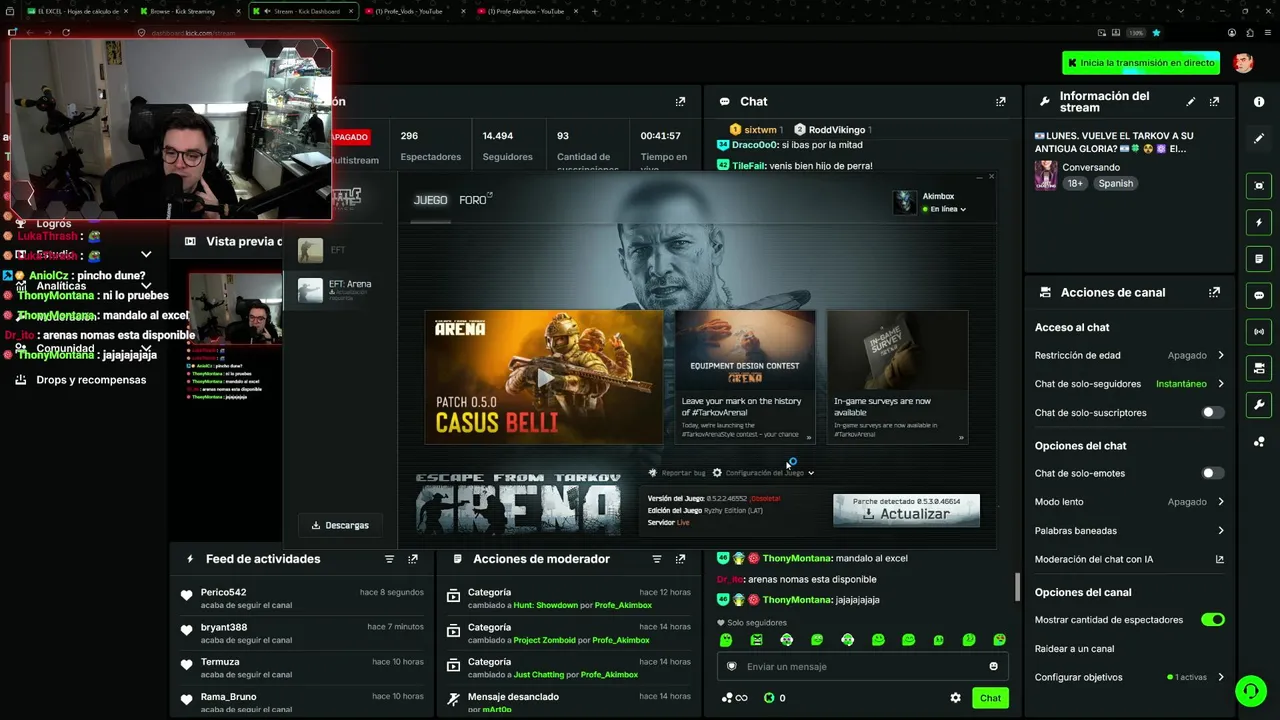
Task: Open Hunt: Showdown category link
Action: point(546,605)
